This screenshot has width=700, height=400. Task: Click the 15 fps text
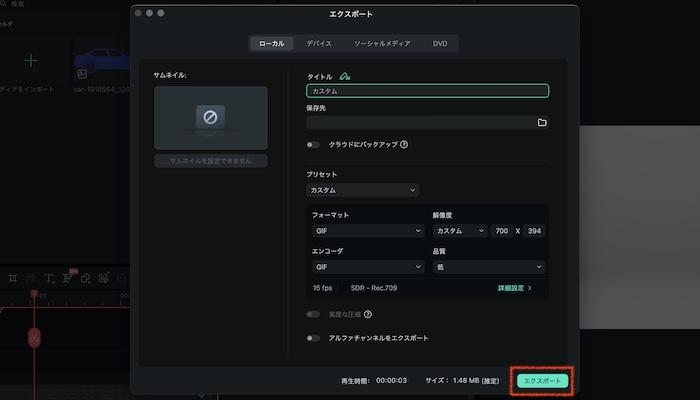coord(323,288)
